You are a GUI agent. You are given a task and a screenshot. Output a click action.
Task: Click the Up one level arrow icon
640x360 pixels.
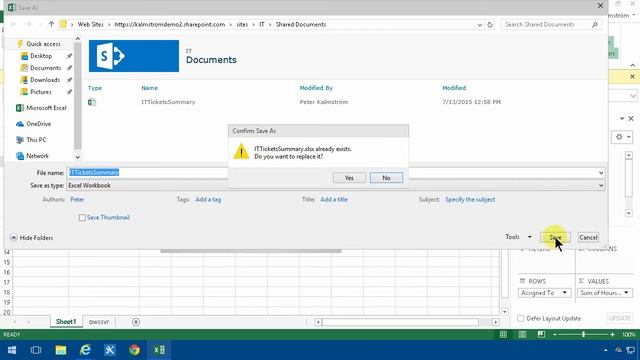(51, 24)
